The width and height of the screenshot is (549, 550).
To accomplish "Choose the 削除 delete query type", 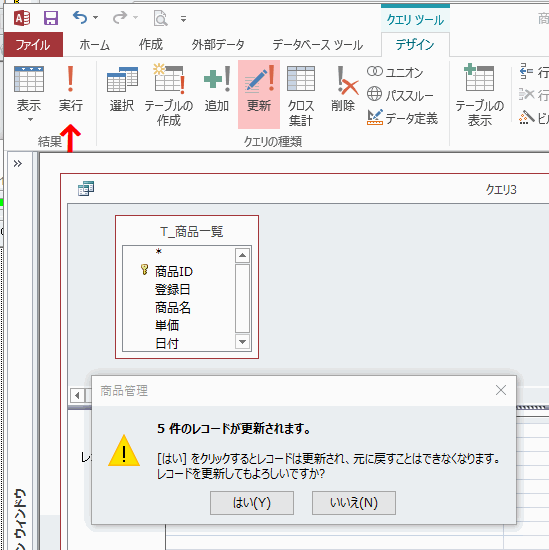I will [344, 89].
